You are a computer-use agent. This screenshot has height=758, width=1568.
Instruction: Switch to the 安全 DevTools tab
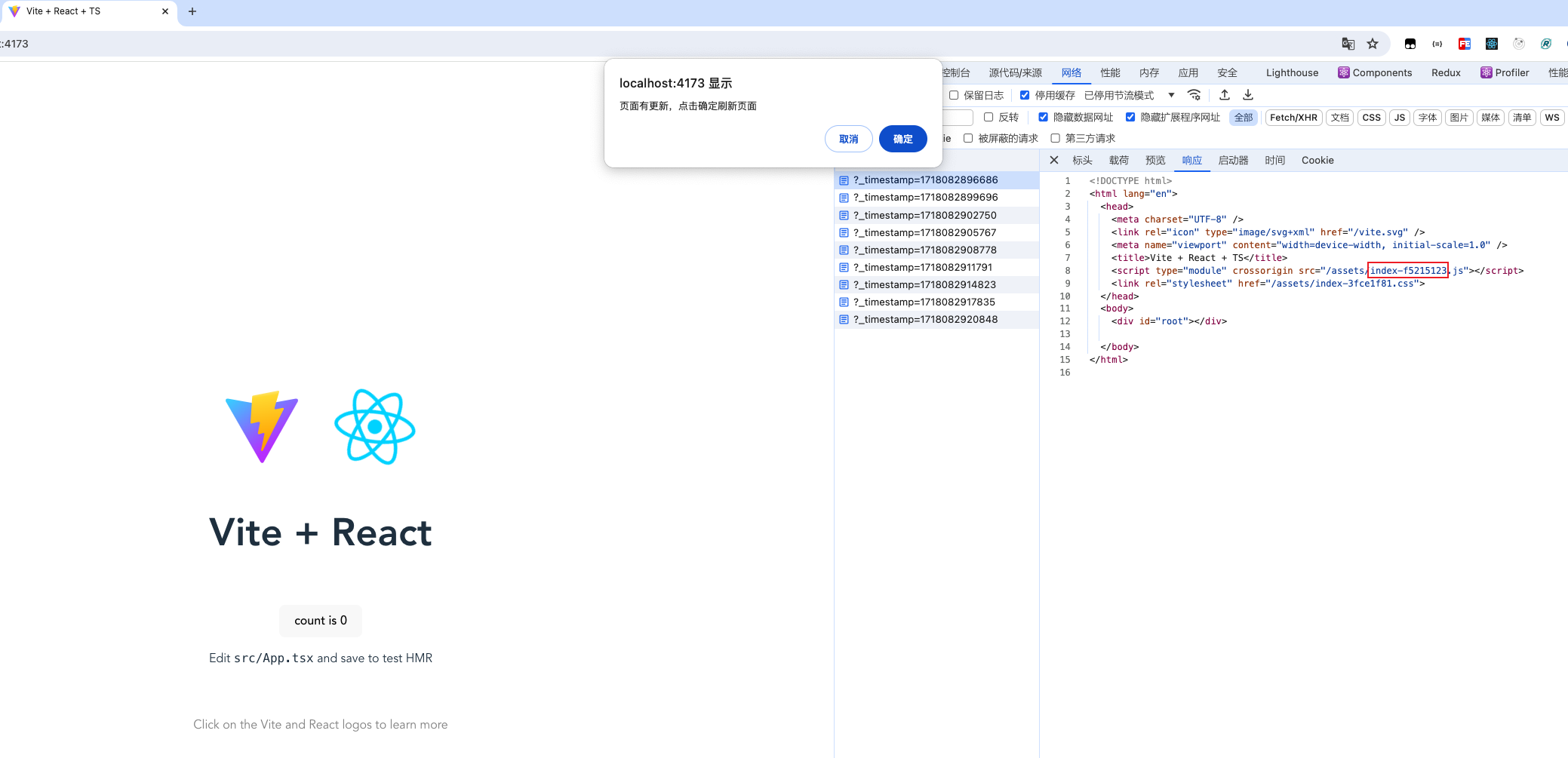1227,72
